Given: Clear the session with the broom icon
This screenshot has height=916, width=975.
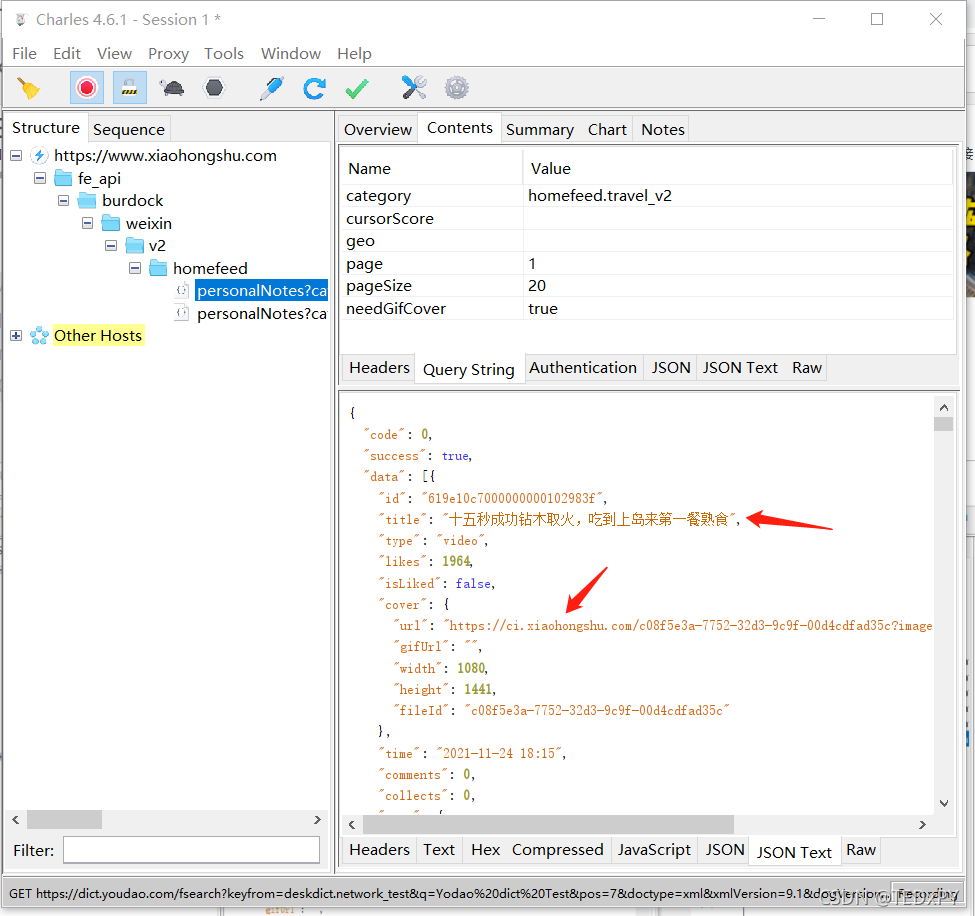Looking at the screenshot, I should (28, 88).
